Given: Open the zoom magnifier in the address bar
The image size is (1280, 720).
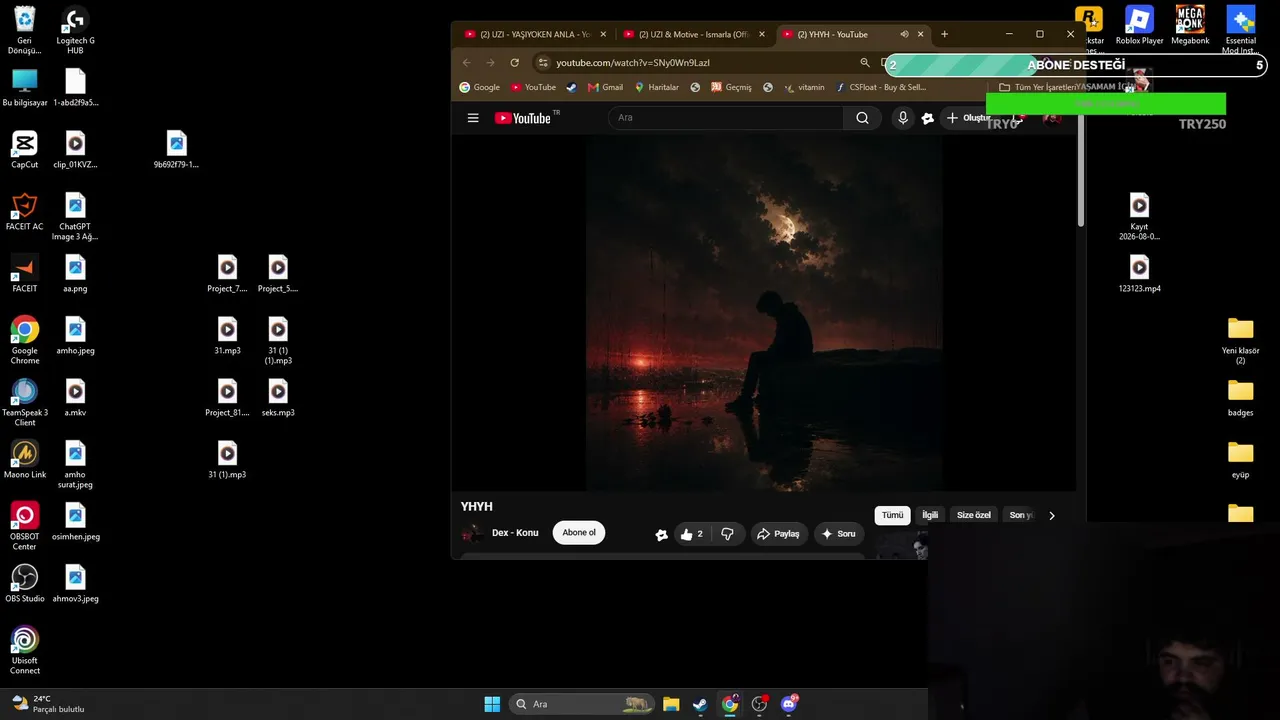Looking at the screenshot, I should click(866, 63).
